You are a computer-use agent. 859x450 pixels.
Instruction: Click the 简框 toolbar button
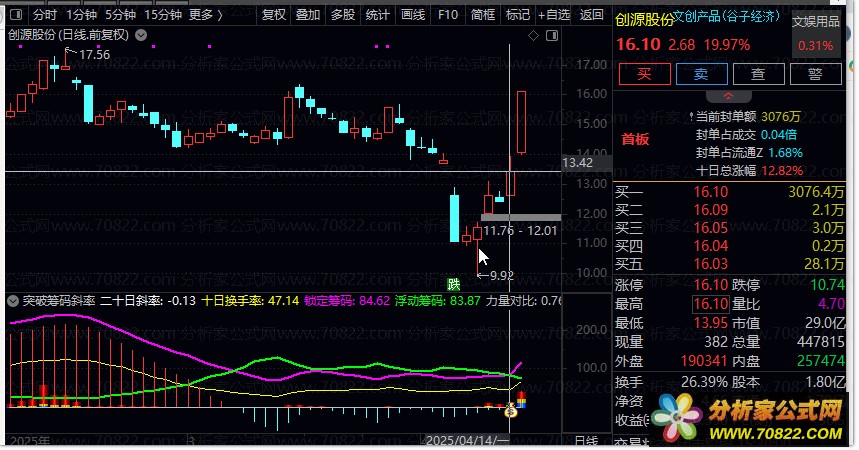coord(483,15)
